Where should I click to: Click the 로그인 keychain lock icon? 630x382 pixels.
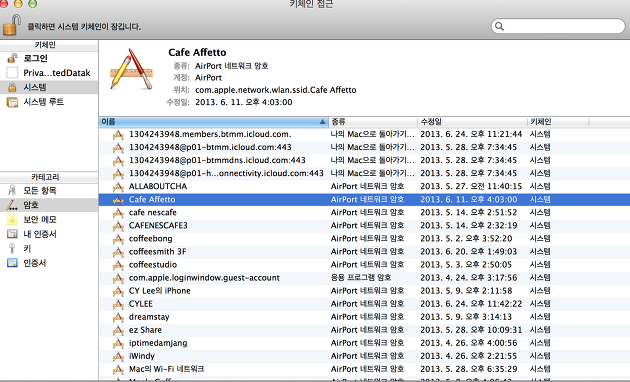click(12, 58)
